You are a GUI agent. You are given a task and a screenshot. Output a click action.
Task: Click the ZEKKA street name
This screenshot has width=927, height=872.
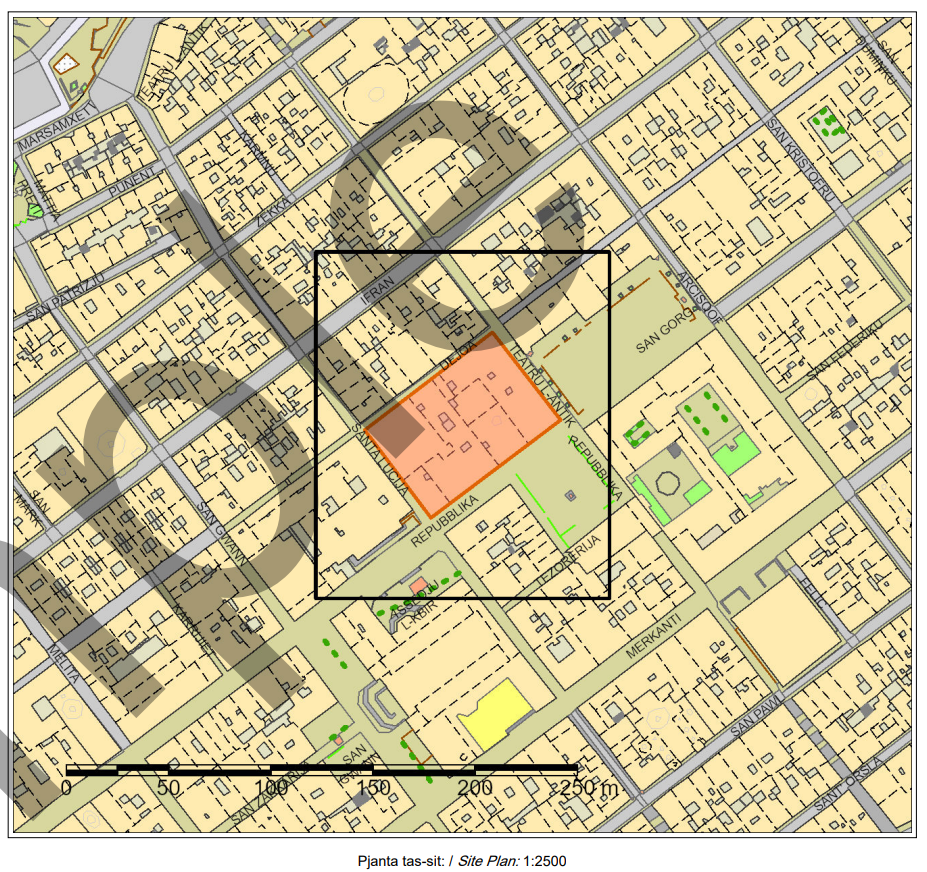pyautogui.click(x=274, y=212)
